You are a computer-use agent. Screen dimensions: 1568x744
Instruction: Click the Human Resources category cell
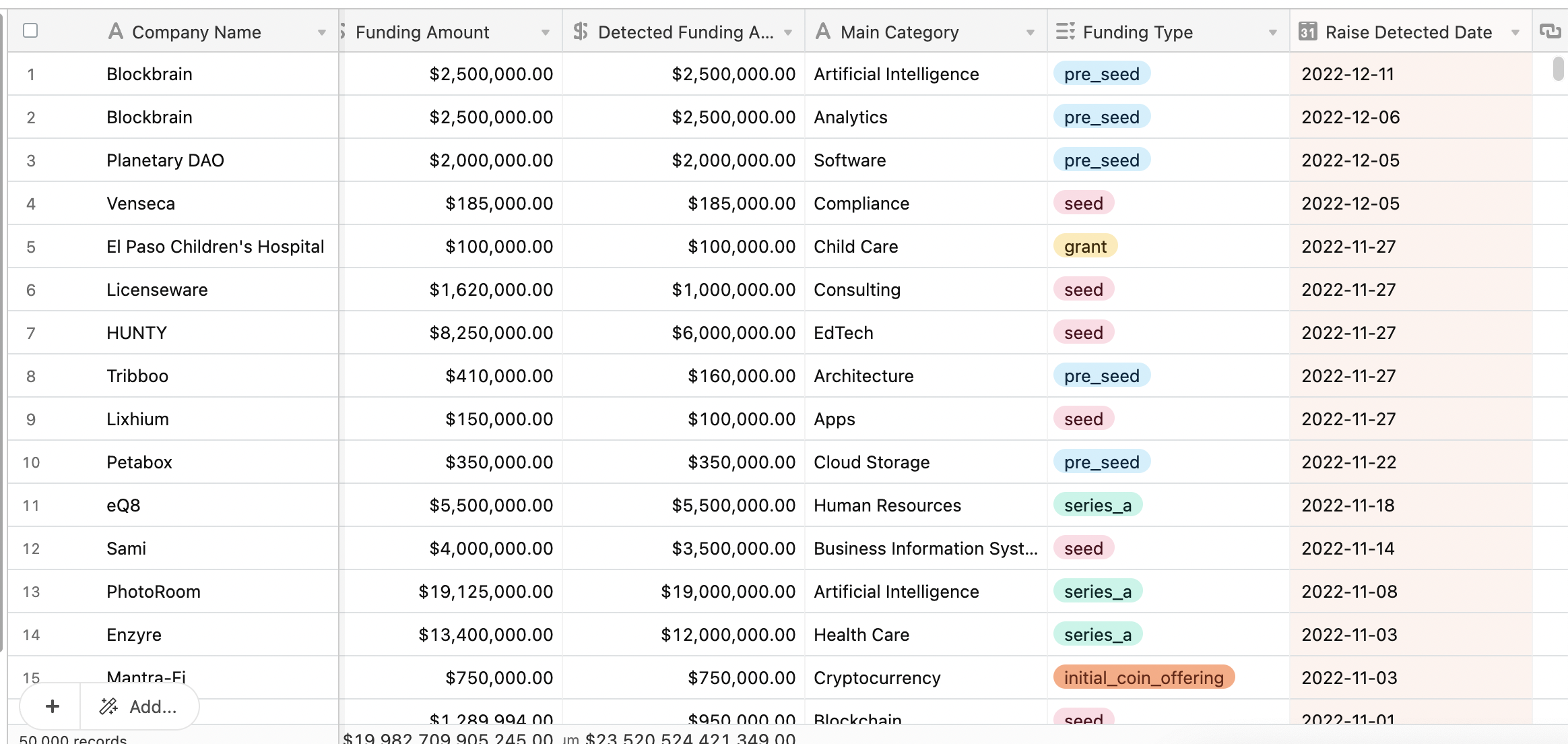[x=926, y=505]
